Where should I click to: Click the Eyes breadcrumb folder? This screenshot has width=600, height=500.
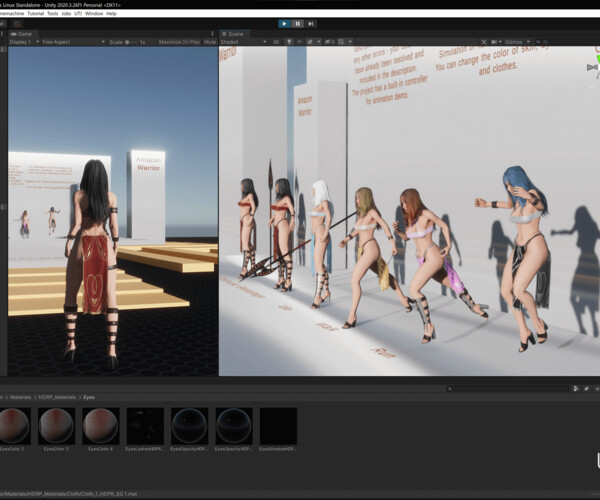(89, 397)
